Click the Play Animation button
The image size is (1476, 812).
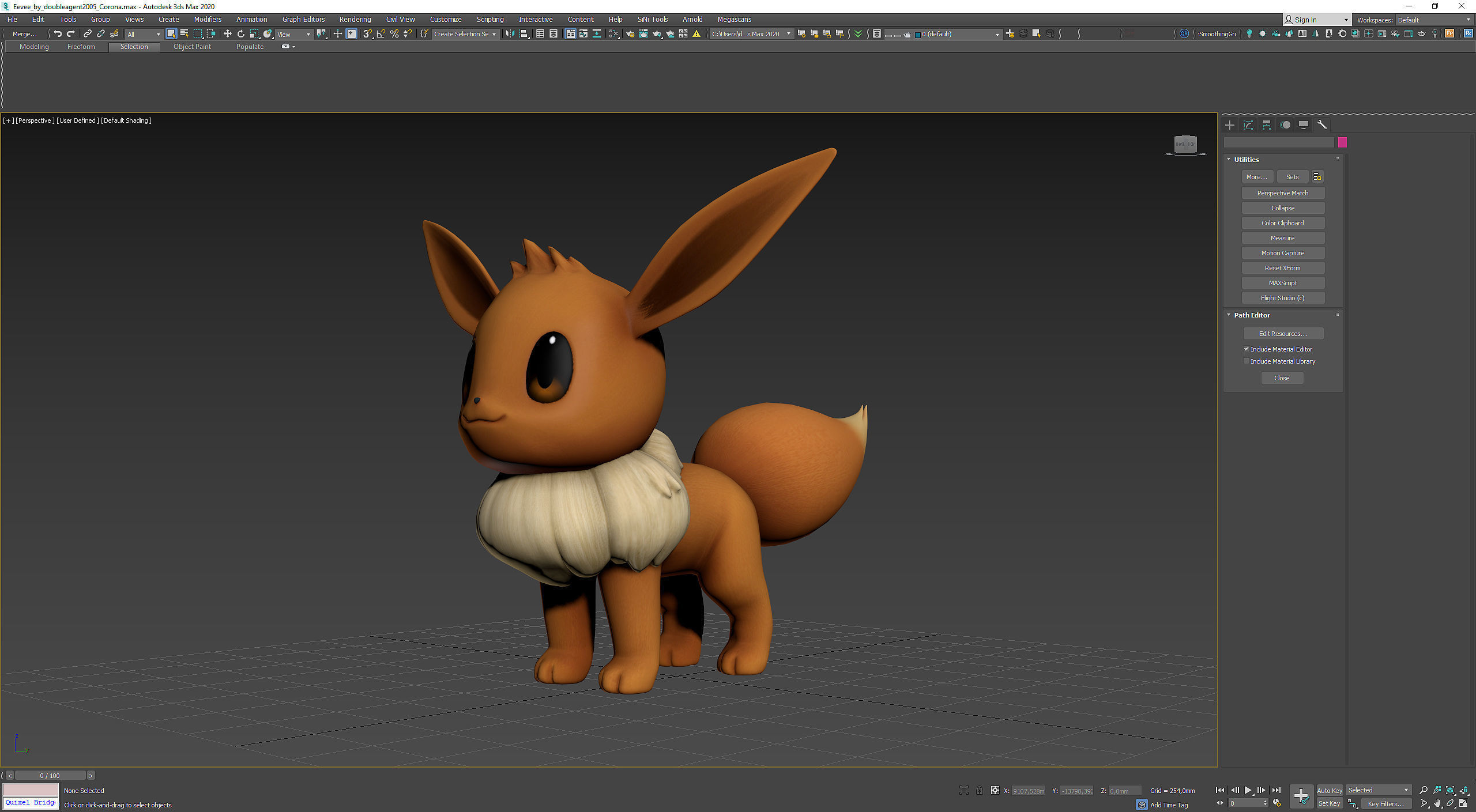[x=1248, y=790]
